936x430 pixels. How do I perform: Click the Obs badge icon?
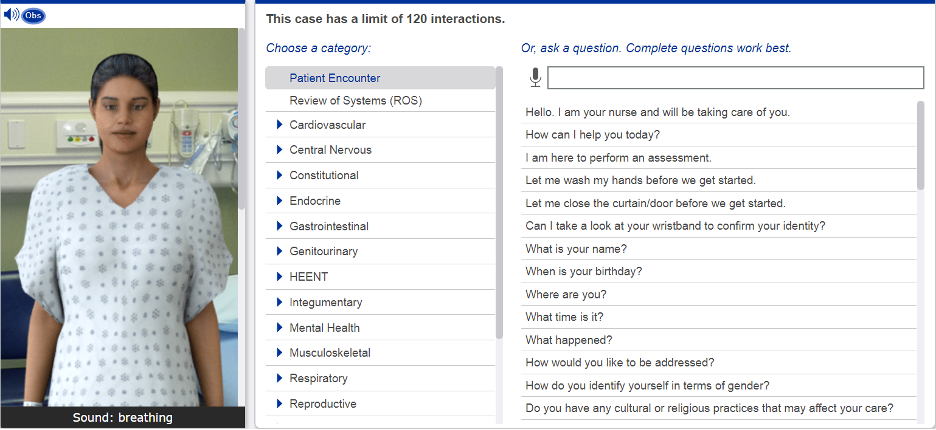[33, 15]
